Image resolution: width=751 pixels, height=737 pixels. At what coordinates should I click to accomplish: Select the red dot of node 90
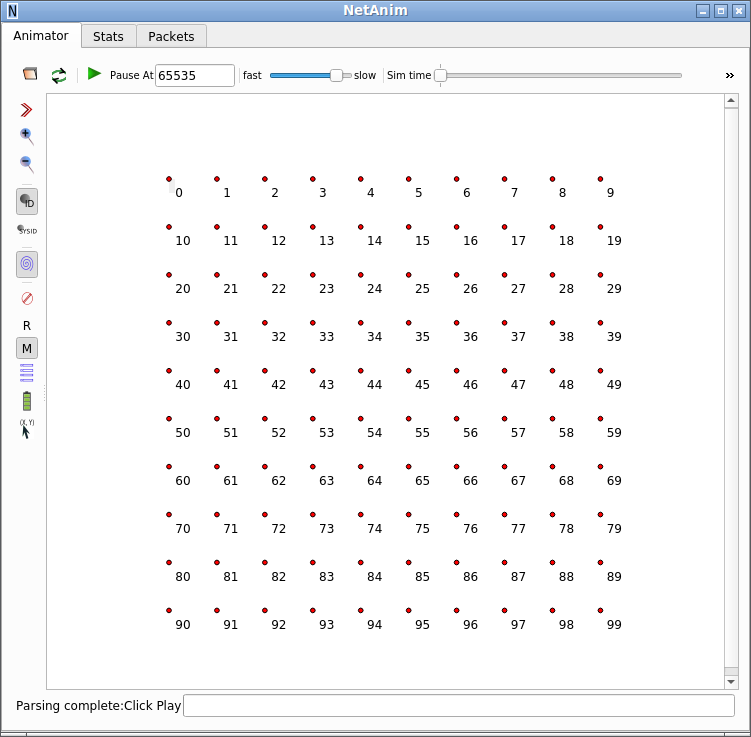[169, 611]
